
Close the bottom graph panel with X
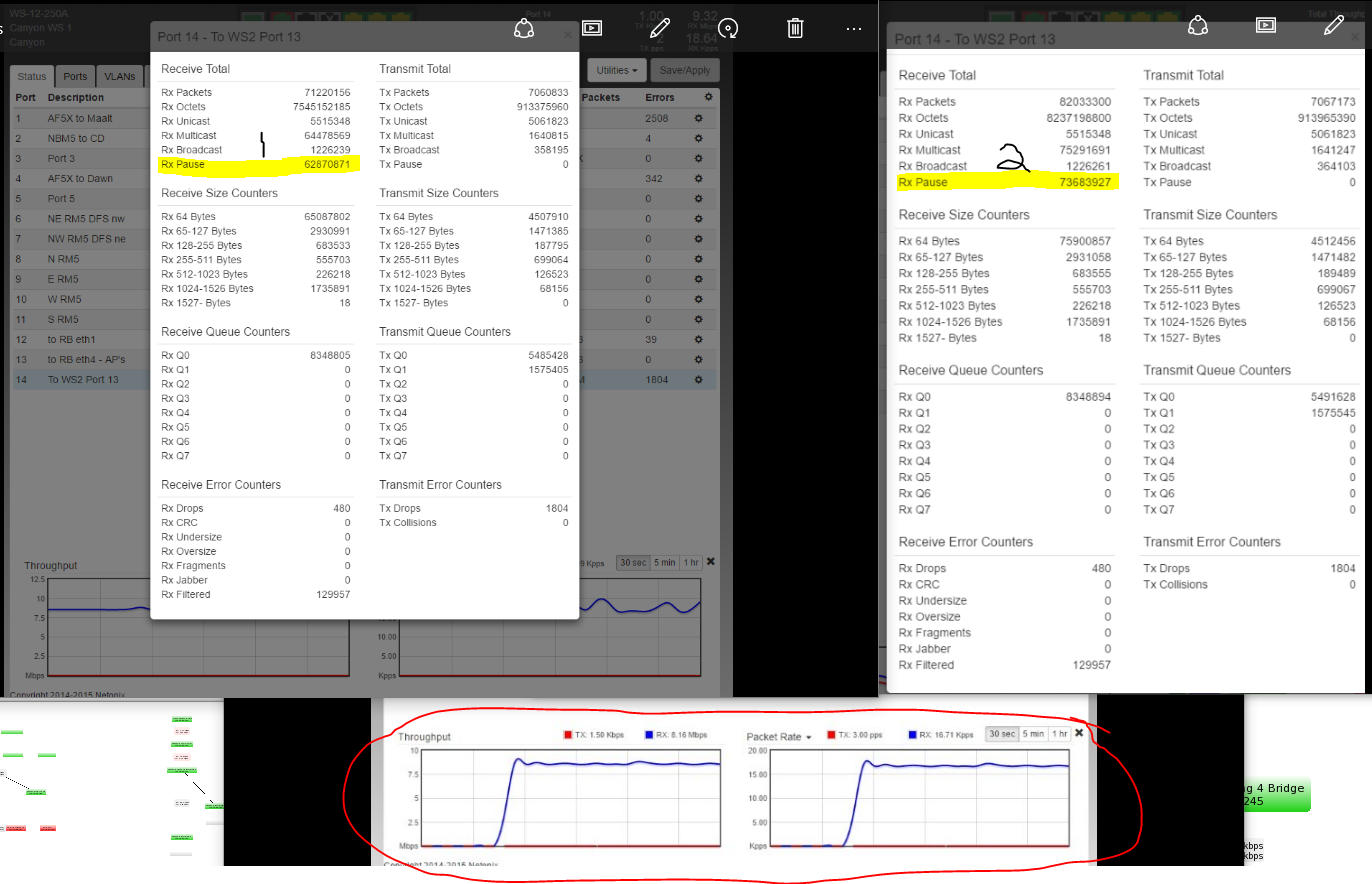pyautogui.click(x=1079, y=733)
